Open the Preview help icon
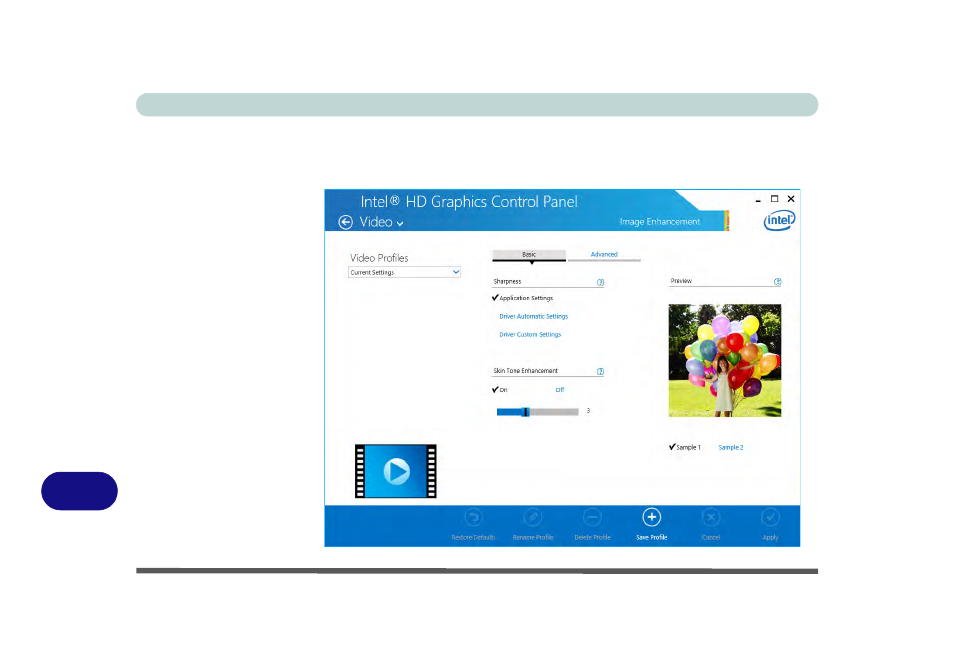This screenshot has width=954, height=672. tap(778, 282)
